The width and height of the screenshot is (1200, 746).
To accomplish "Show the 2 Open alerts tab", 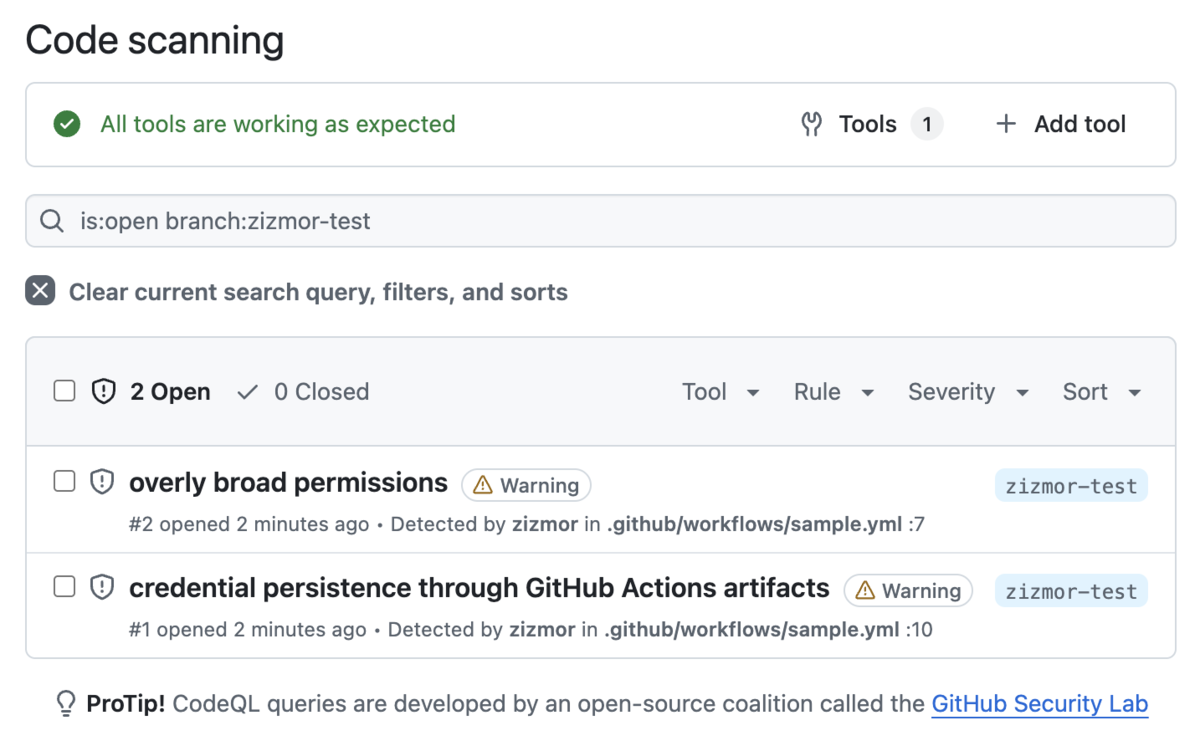I will pos(151,392).
